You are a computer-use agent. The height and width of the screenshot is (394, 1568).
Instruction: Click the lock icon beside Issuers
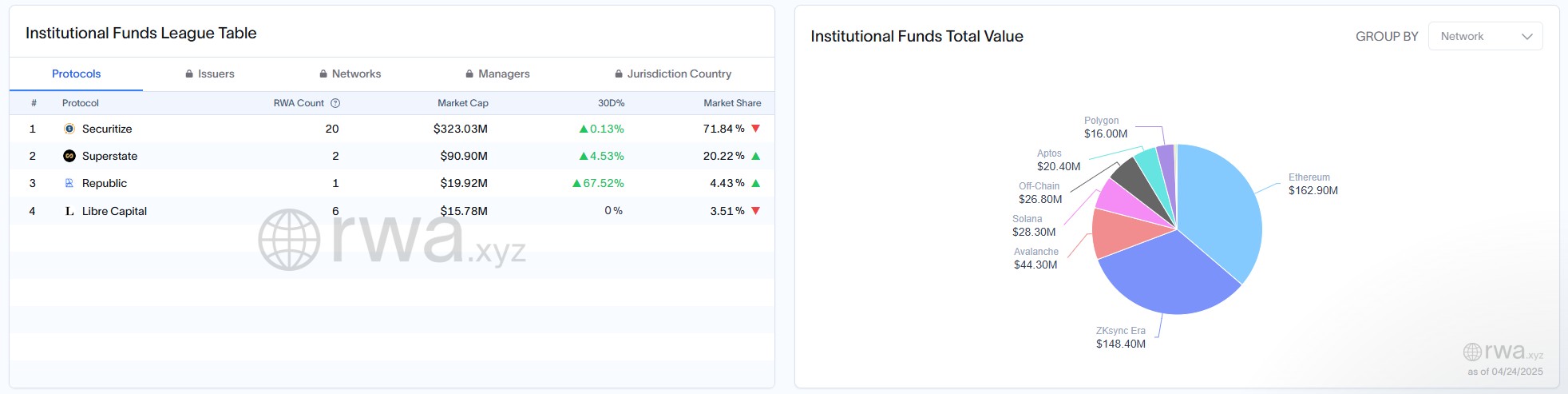pos(189,74)
